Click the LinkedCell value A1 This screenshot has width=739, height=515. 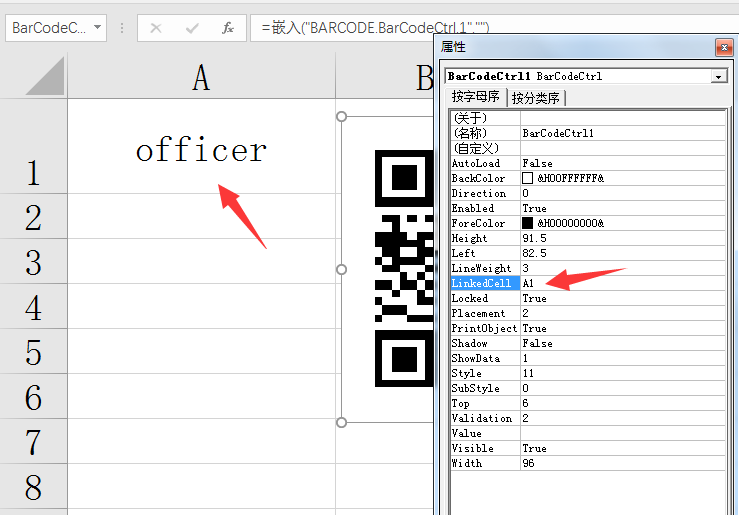pos(528,283)
